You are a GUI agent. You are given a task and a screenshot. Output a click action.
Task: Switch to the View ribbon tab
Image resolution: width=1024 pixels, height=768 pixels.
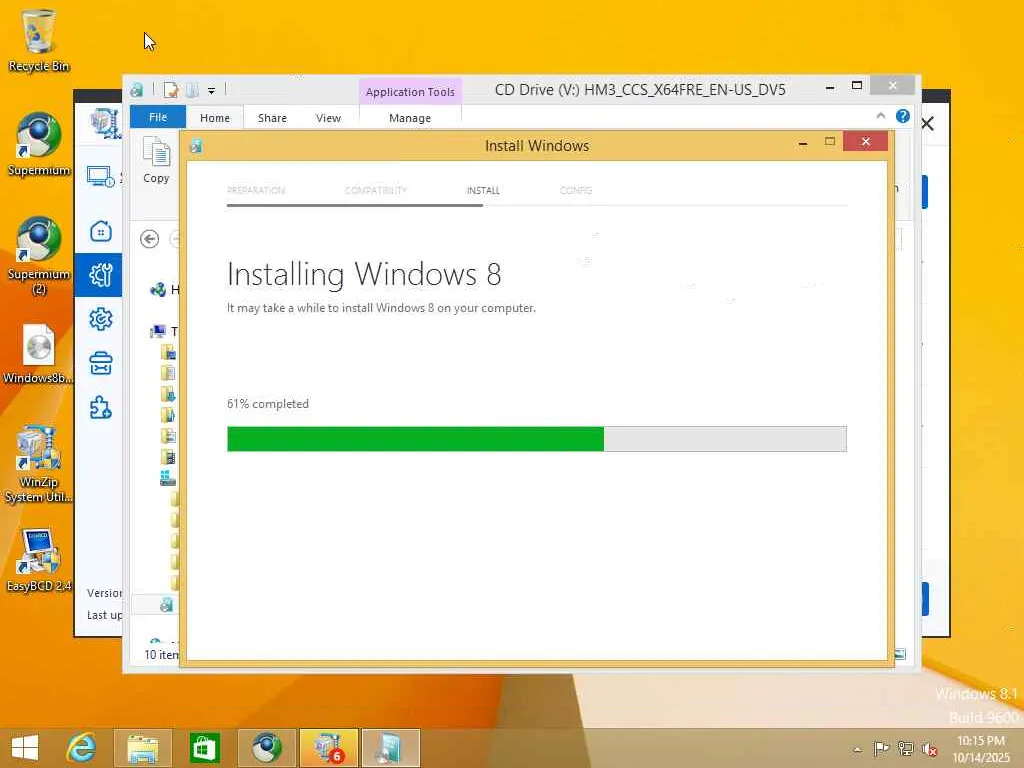(328, 118)
